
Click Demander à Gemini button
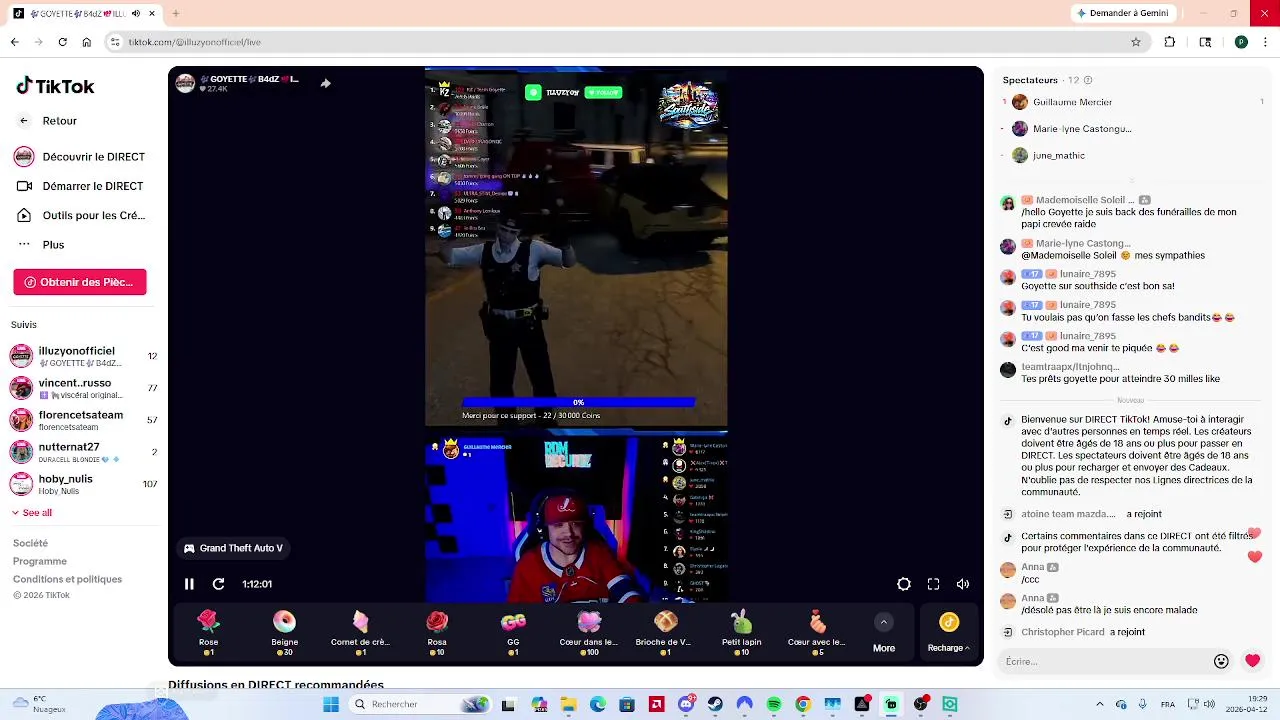point(1122,13)
